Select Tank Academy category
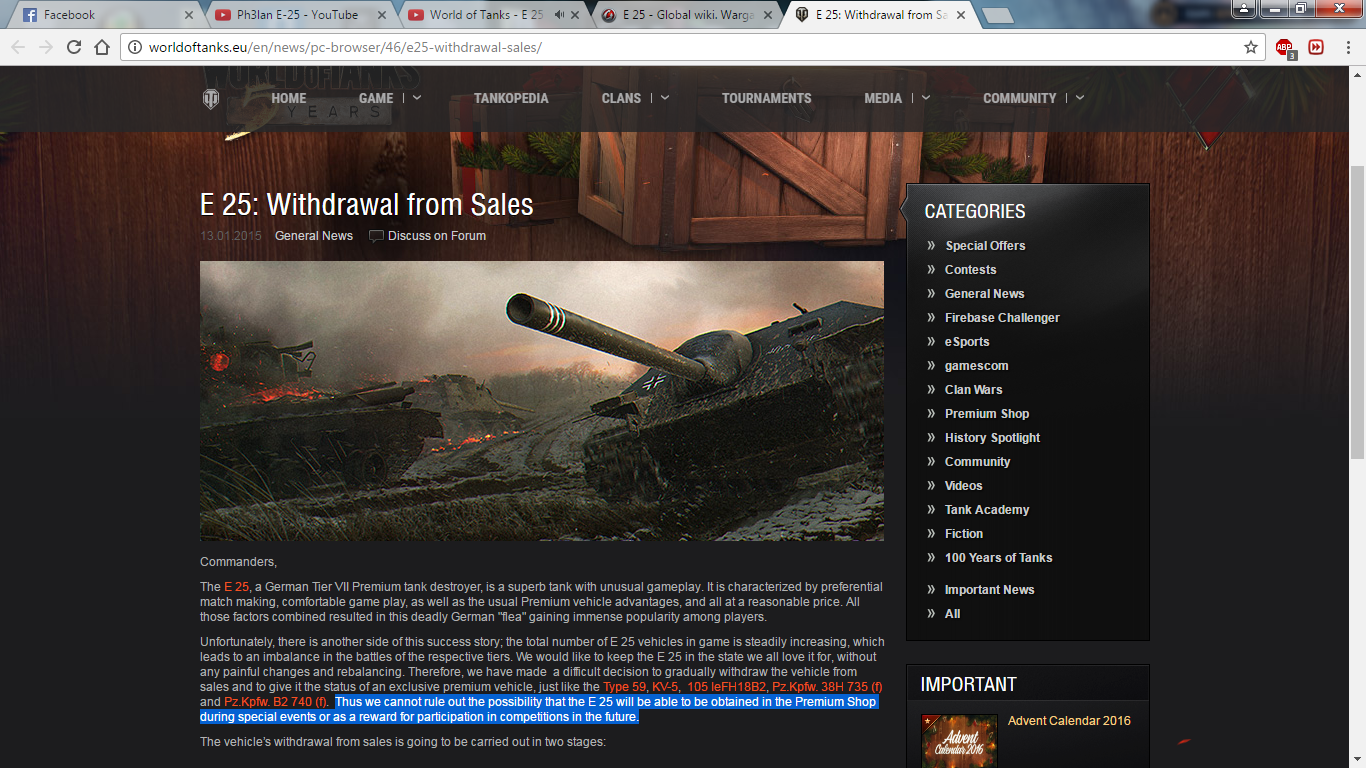The width and height of the screenshot is (1366, 768). click(987, 510)
